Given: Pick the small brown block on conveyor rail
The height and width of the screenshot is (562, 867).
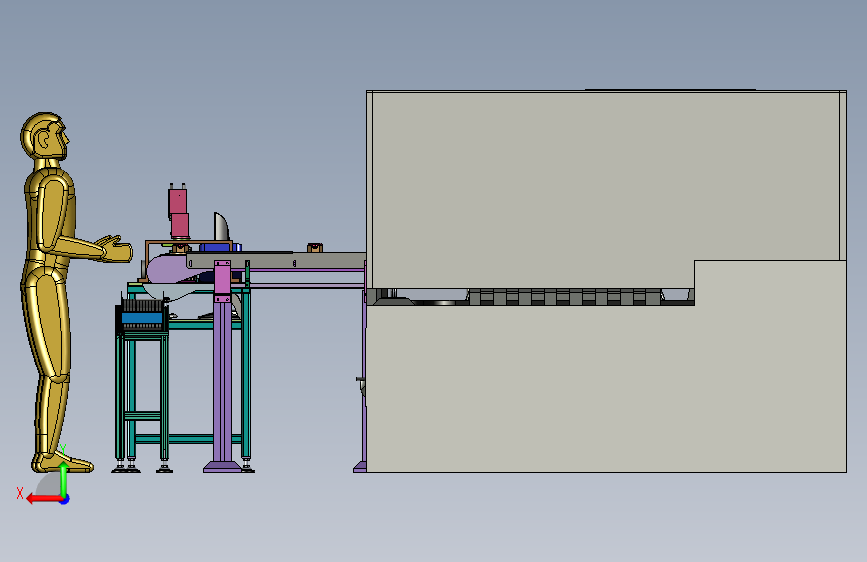Looking at the screenshot, I should point(315,247).
